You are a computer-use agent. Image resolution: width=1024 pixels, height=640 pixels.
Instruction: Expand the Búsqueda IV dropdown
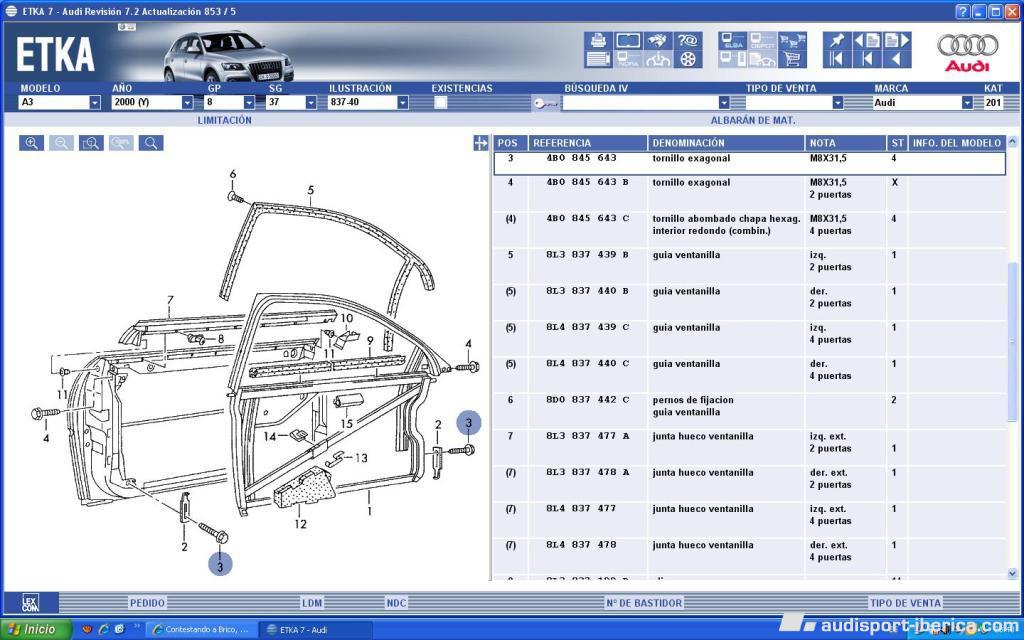tap(724, 103)
